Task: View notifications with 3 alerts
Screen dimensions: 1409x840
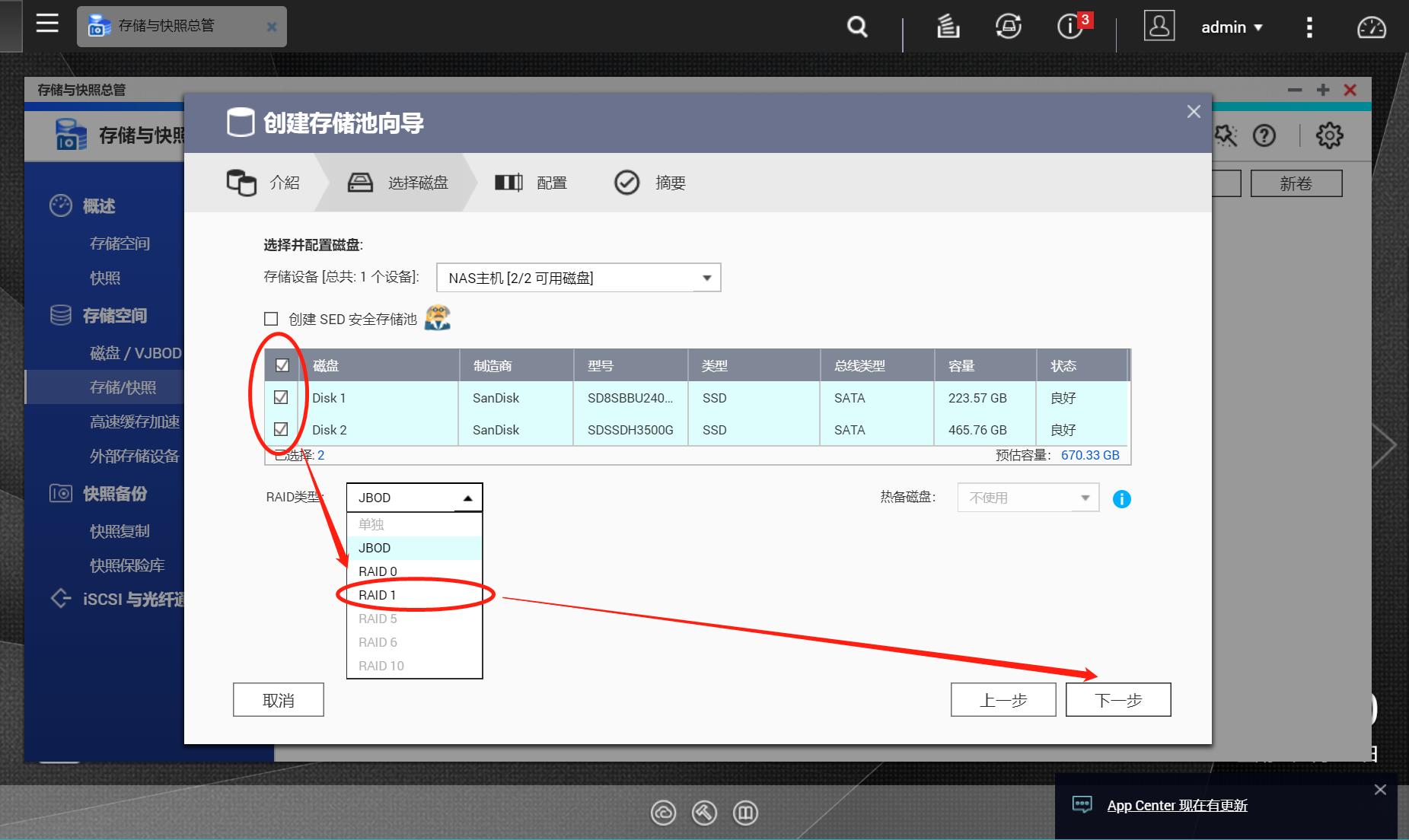Action: coord(1069,26)
